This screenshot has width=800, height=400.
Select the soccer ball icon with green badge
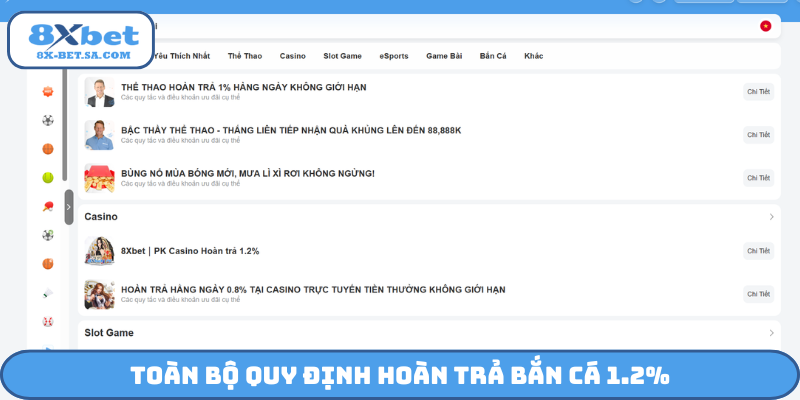click(x=48, y=235)
